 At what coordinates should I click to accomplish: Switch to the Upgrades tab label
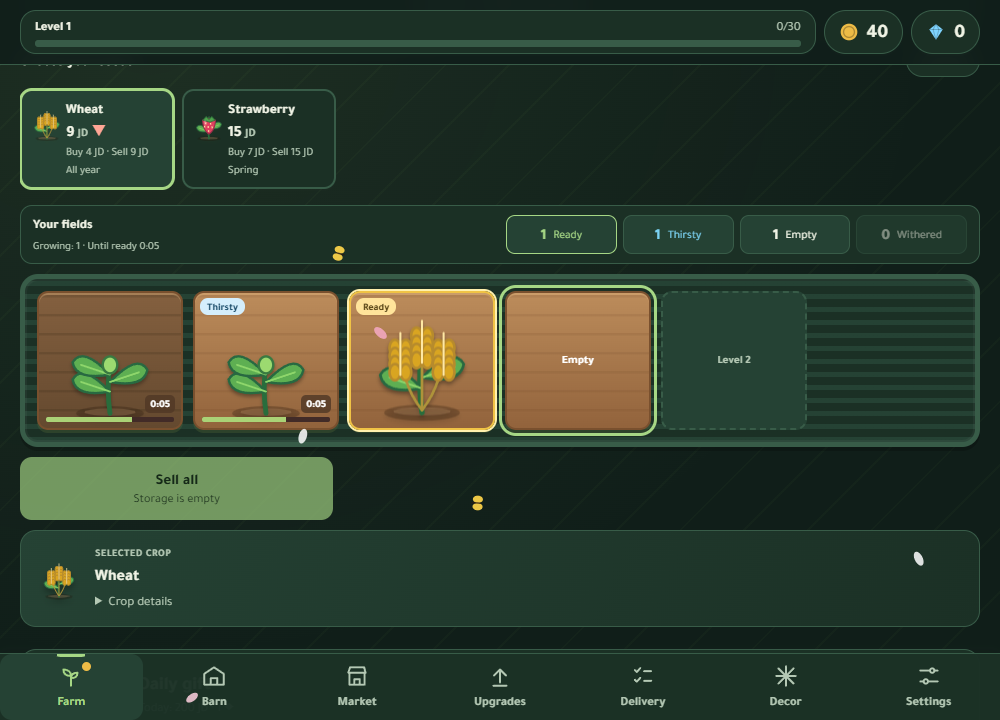500,701
